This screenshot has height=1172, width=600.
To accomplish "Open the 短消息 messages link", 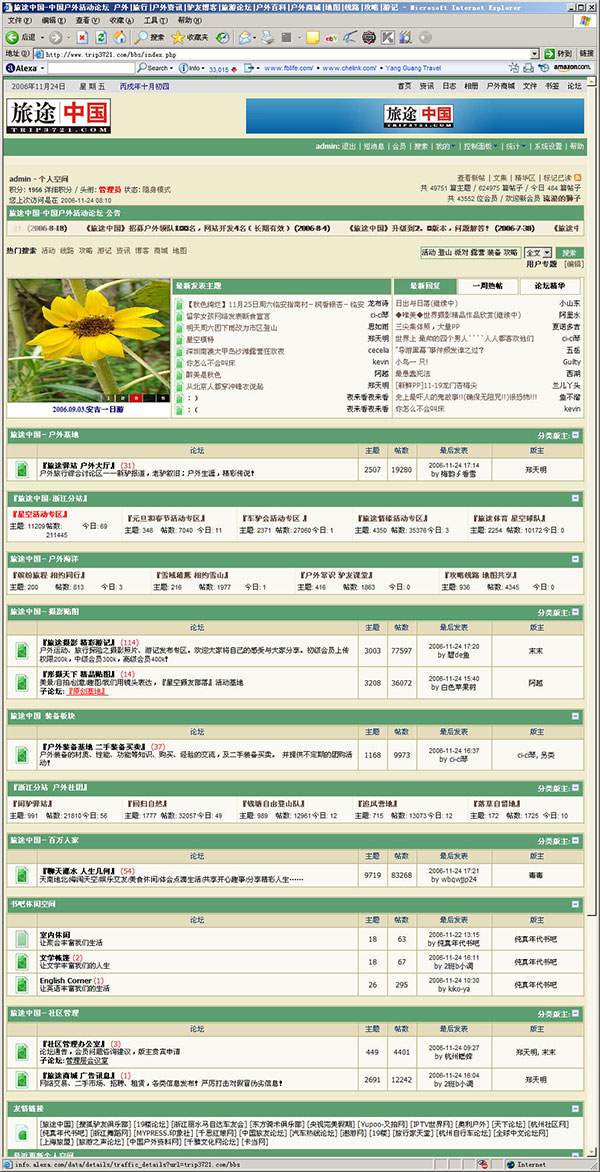I will [374, 146].
